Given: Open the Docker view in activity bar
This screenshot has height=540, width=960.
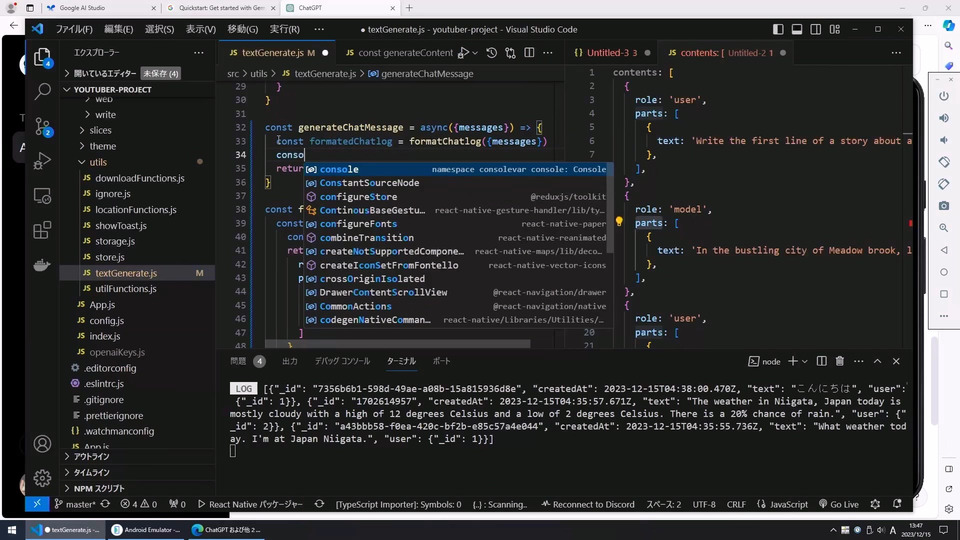Looking at the screenshot, I should pyautogui.click(x=43, y=265).
